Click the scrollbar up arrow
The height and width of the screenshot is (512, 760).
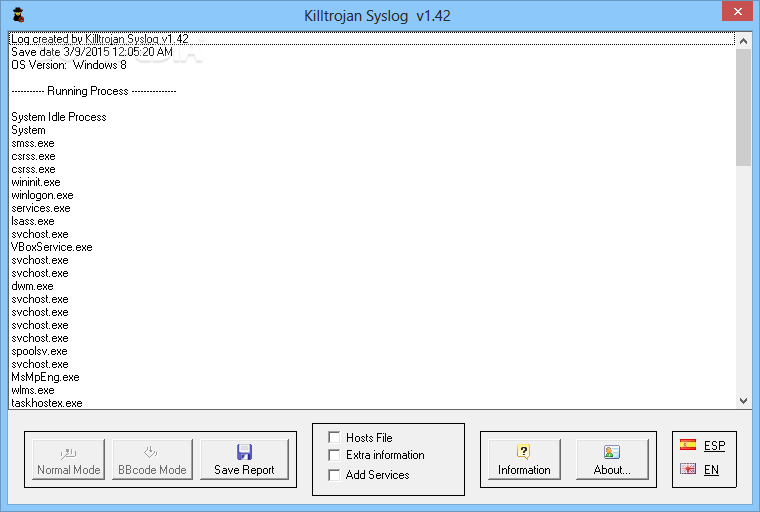tap(743, 41)
